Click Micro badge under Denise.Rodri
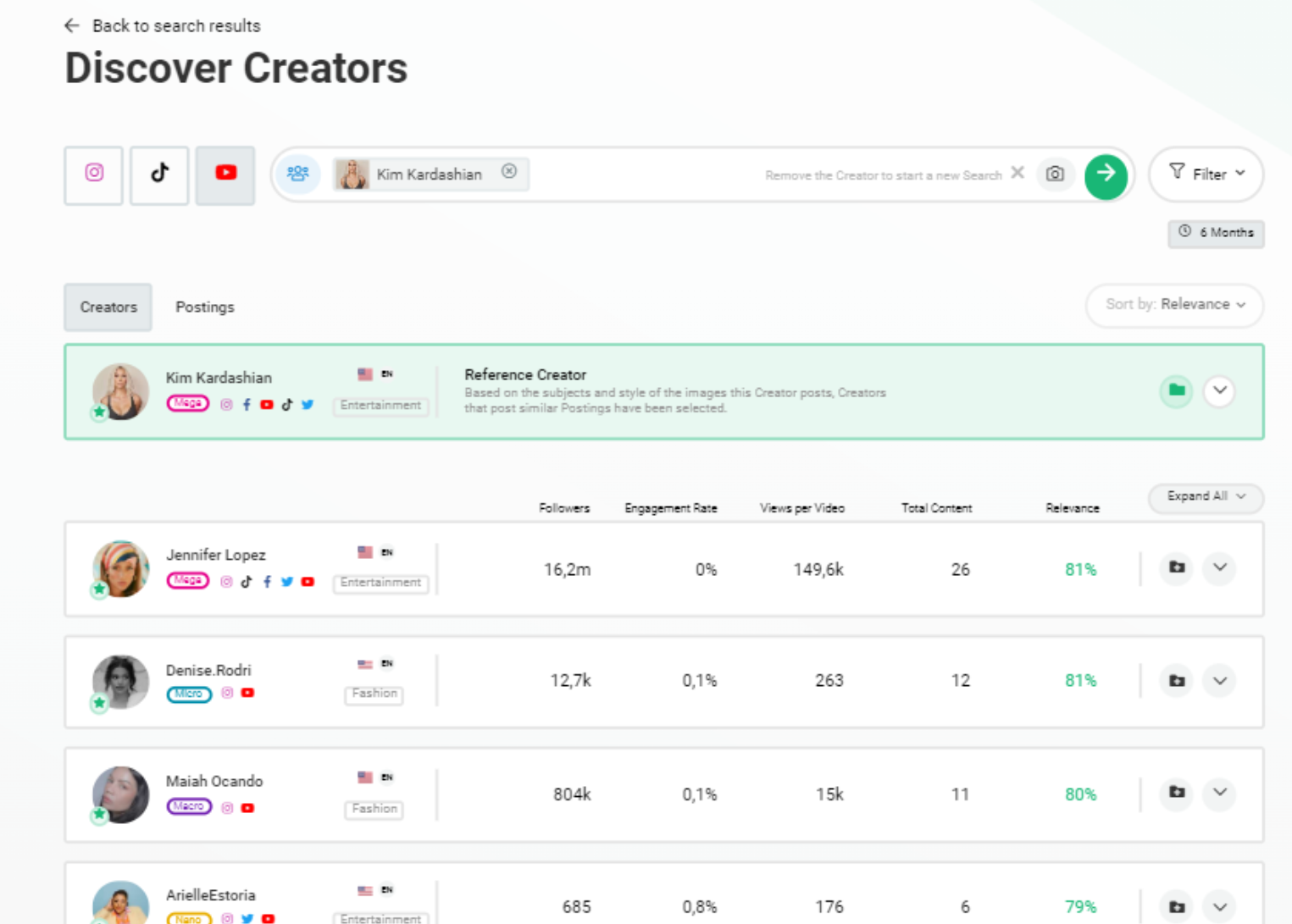This screenshot has height=924, width=1292. click(x=188, y=694)
